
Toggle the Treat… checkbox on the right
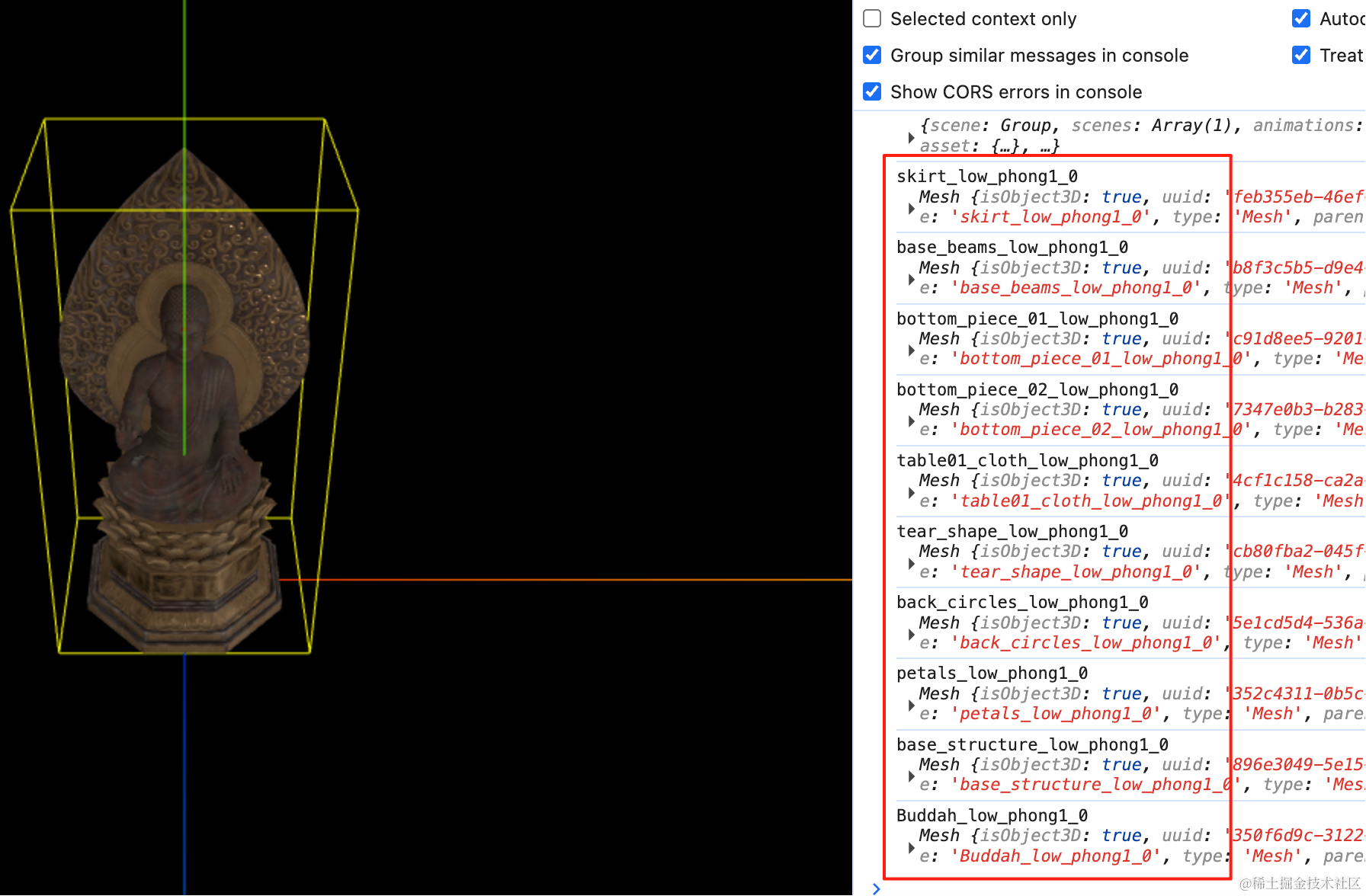1301,55
